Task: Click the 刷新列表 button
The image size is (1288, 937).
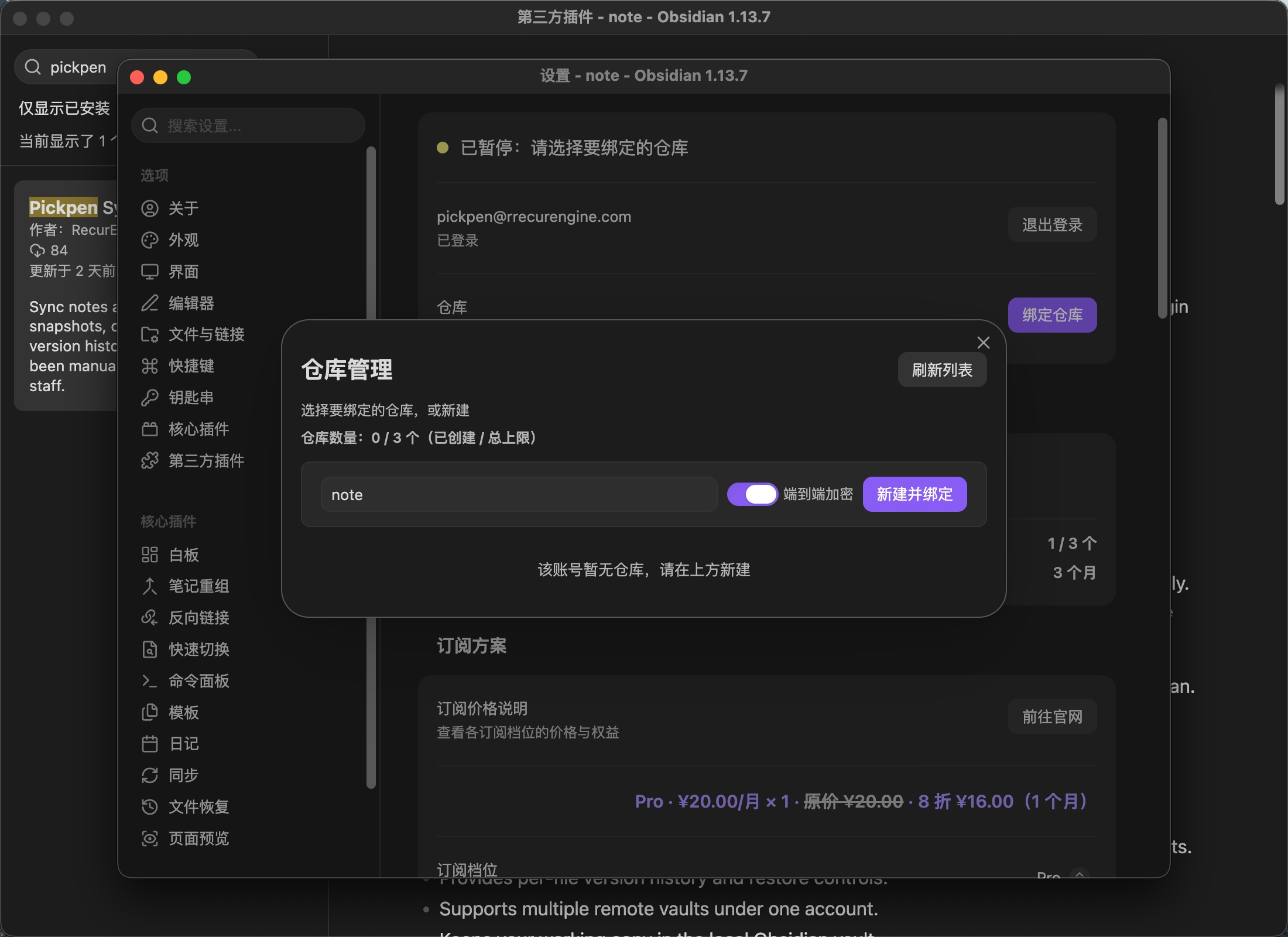Action: (942, 370)
